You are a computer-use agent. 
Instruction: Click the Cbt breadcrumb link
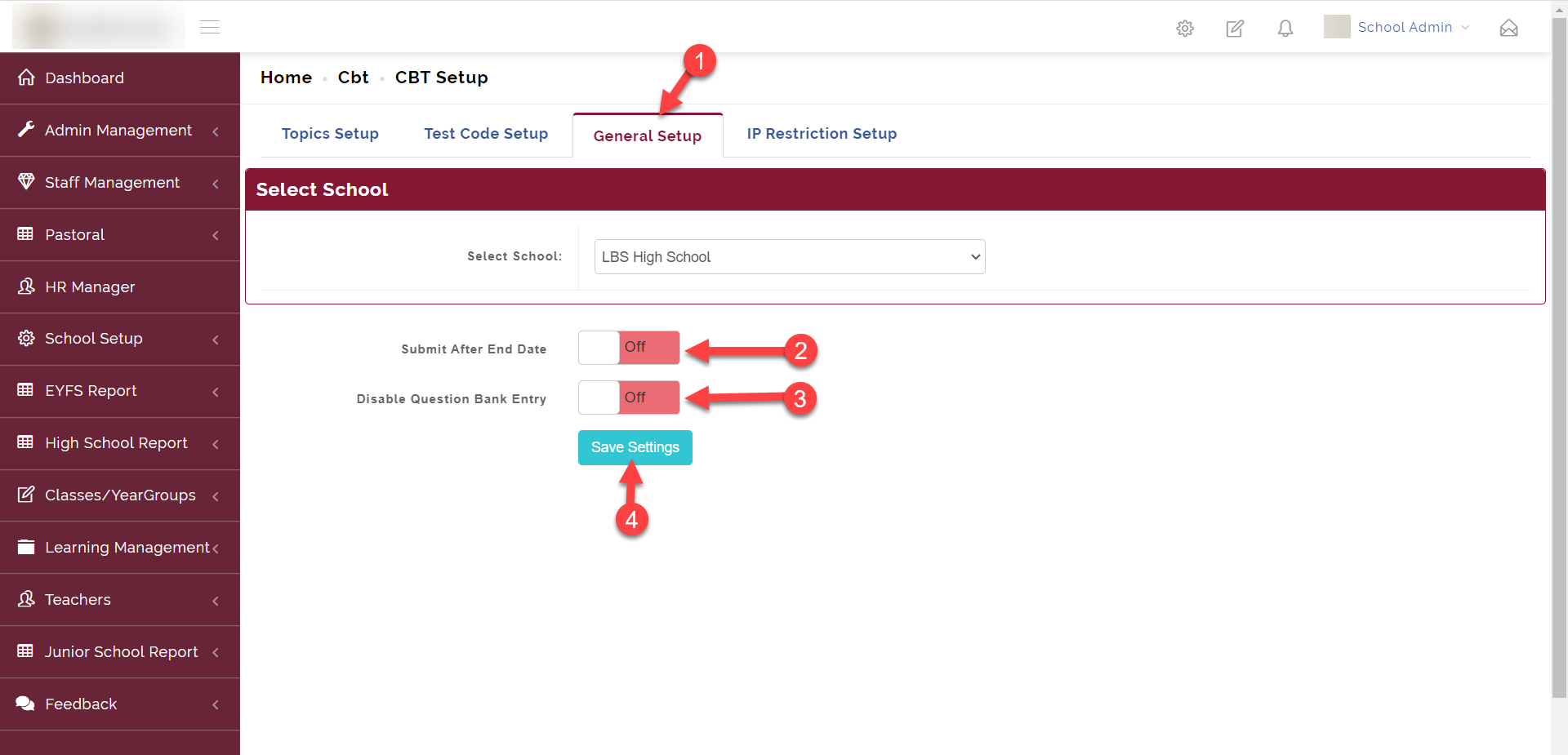(x=353, y=78)
